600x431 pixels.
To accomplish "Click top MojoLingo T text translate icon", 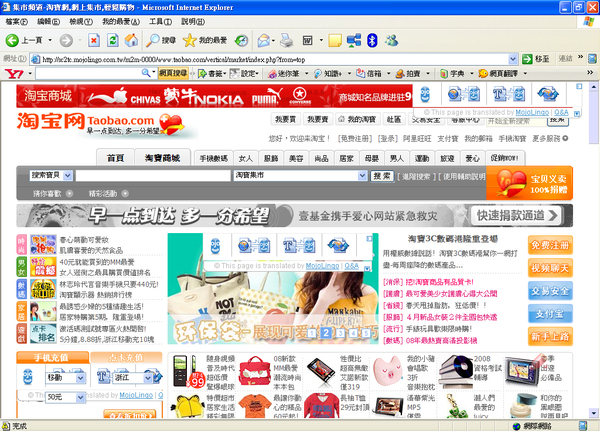I will click(509, 94).
